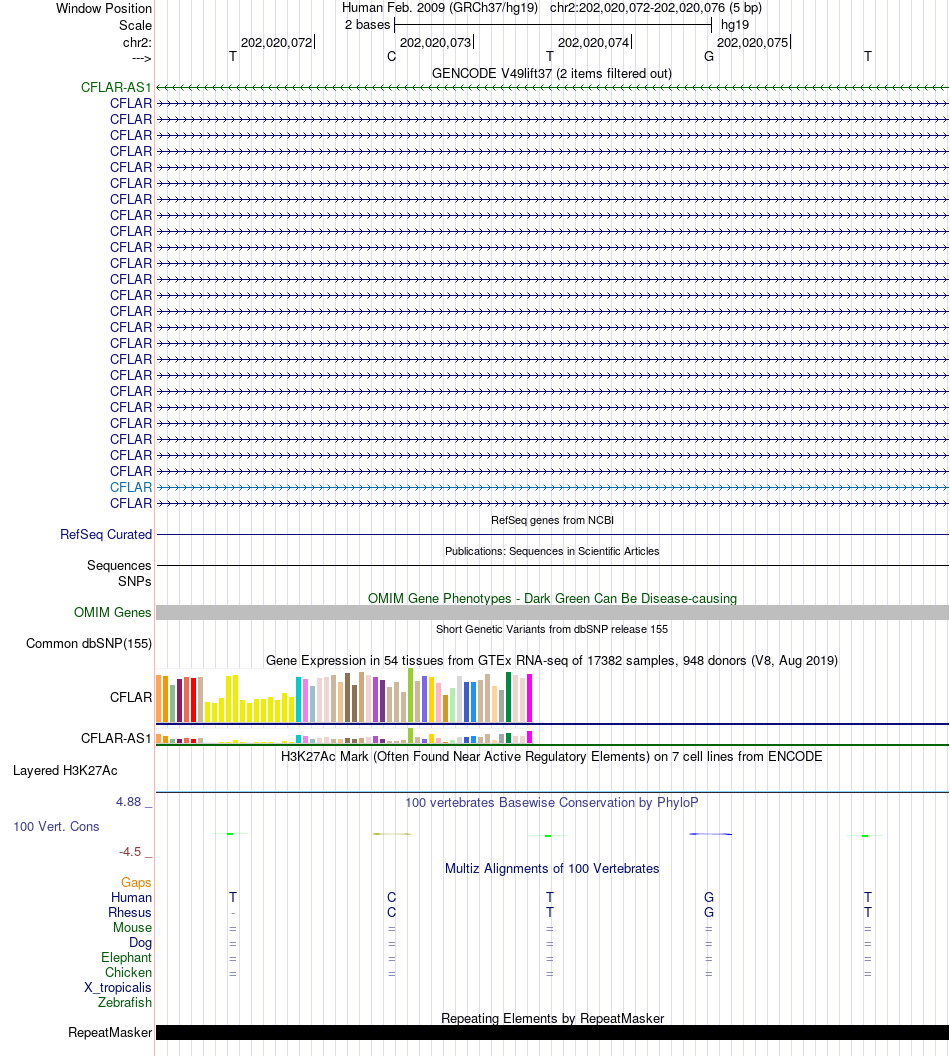
Task: Click the CFLAR label beside the GTEx bar chart
Action: (131, 697)
